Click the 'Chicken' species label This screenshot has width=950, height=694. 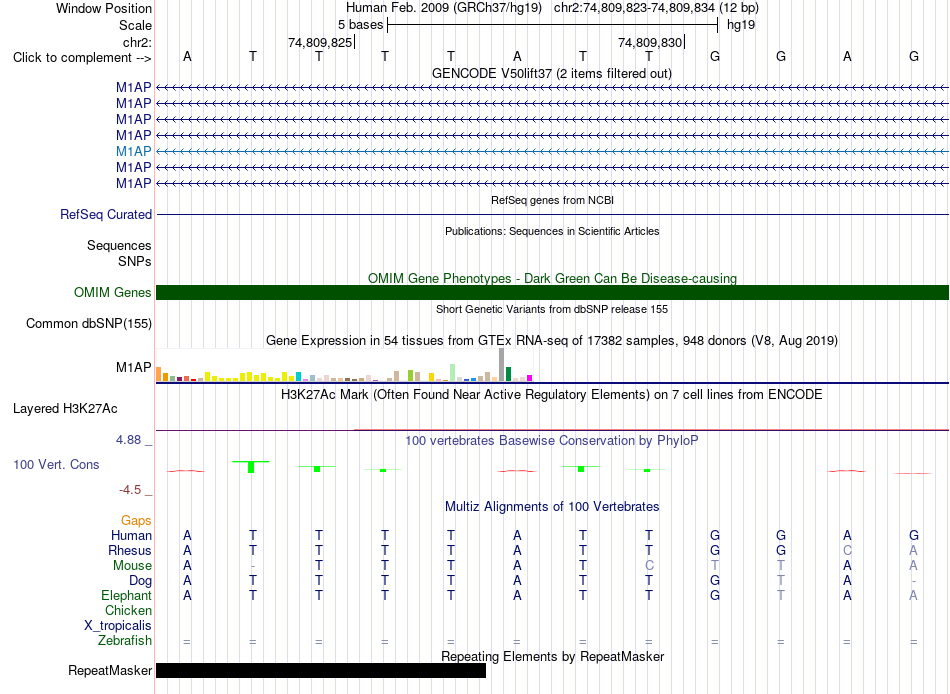[128, 610]
